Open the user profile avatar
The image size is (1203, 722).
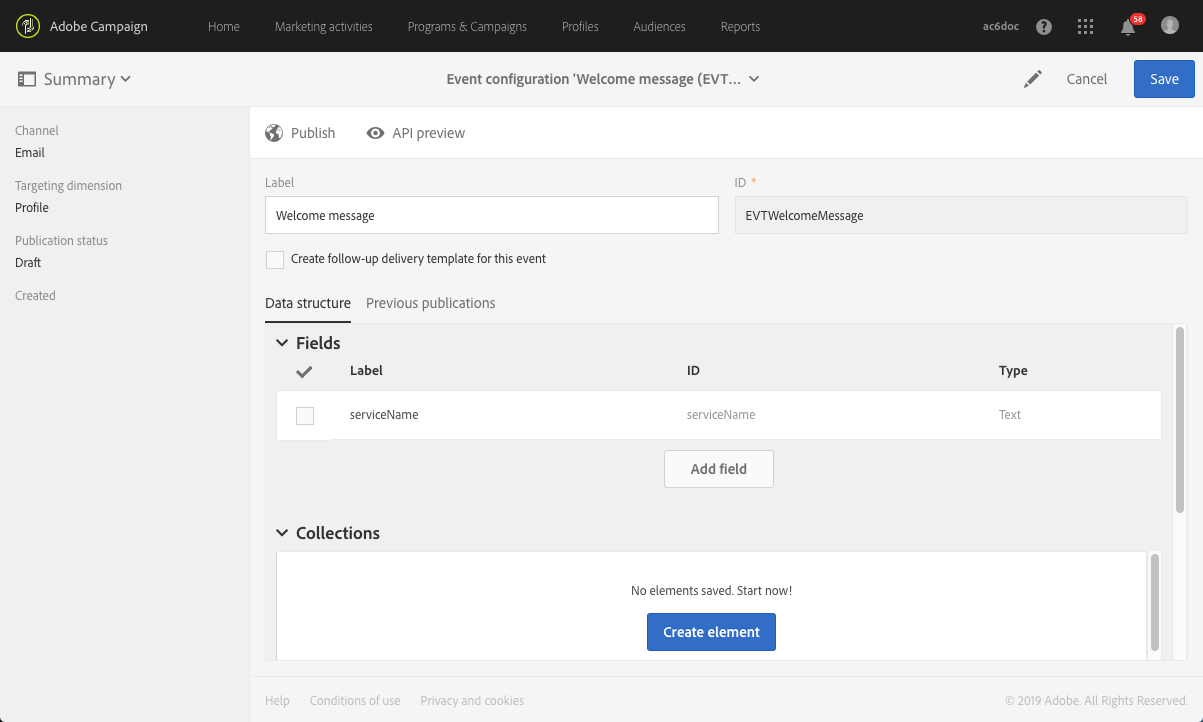(1170, 26)
